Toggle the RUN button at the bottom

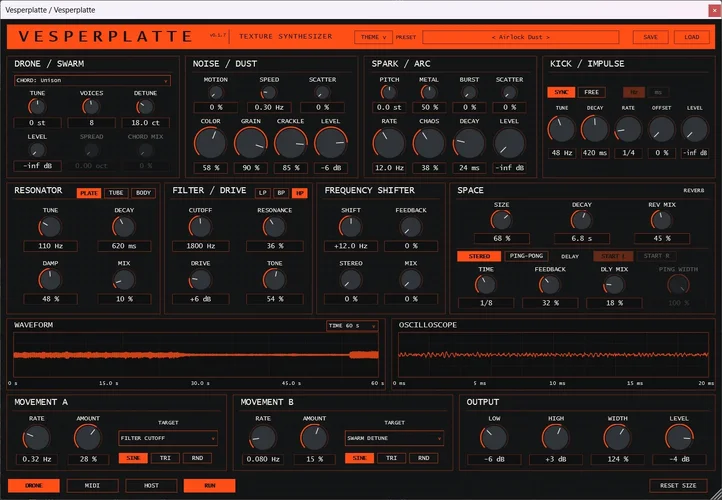[x=210, y=485]
